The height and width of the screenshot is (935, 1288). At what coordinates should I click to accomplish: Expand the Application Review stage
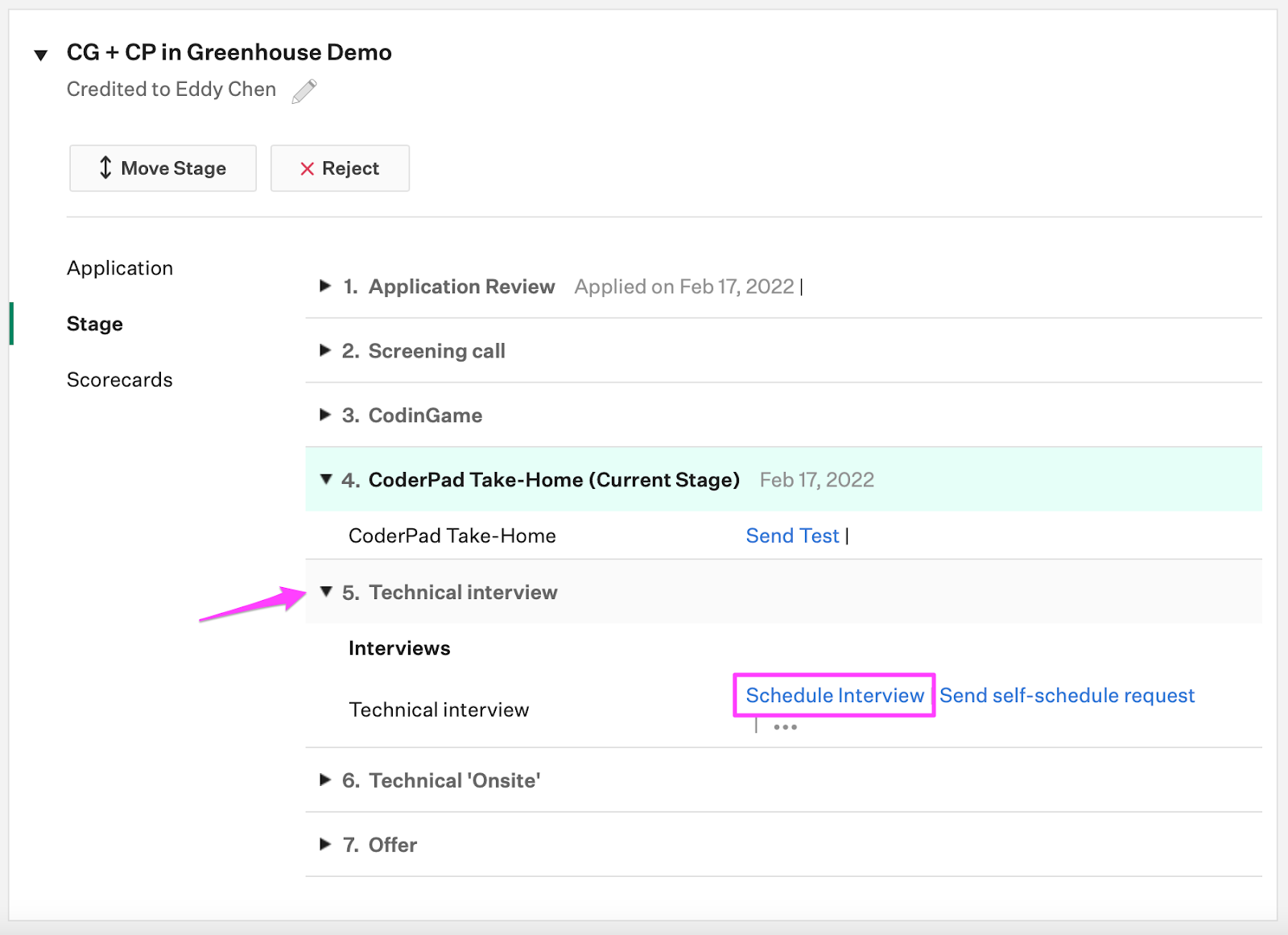pyautogui.click(x=324, y=286)
